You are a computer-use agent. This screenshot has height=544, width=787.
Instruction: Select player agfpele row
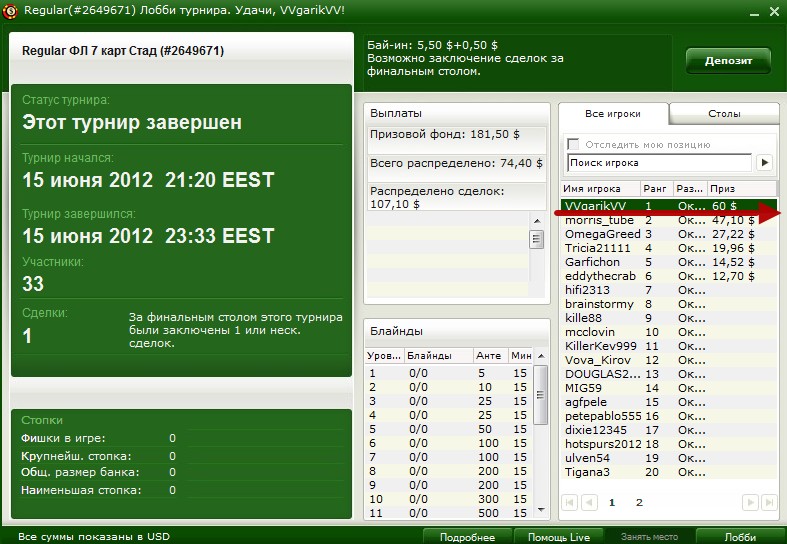click(669, 402)
